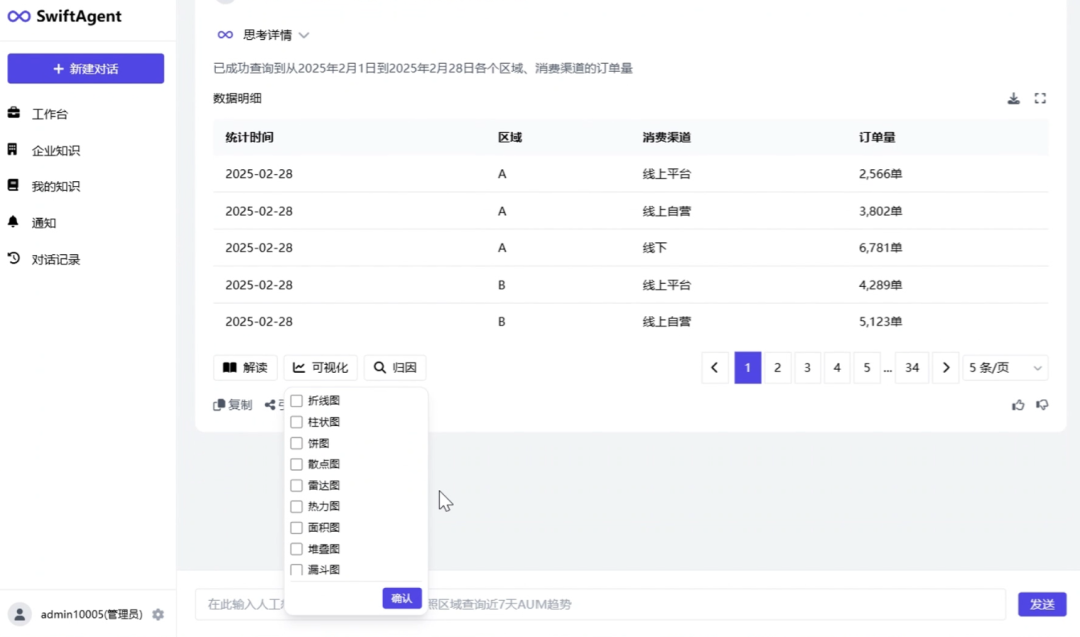Image resolution: width=1080 pixels, height=637 pixels.
Task: Check the 折线图 checkbox
Action: pos(296,401)
